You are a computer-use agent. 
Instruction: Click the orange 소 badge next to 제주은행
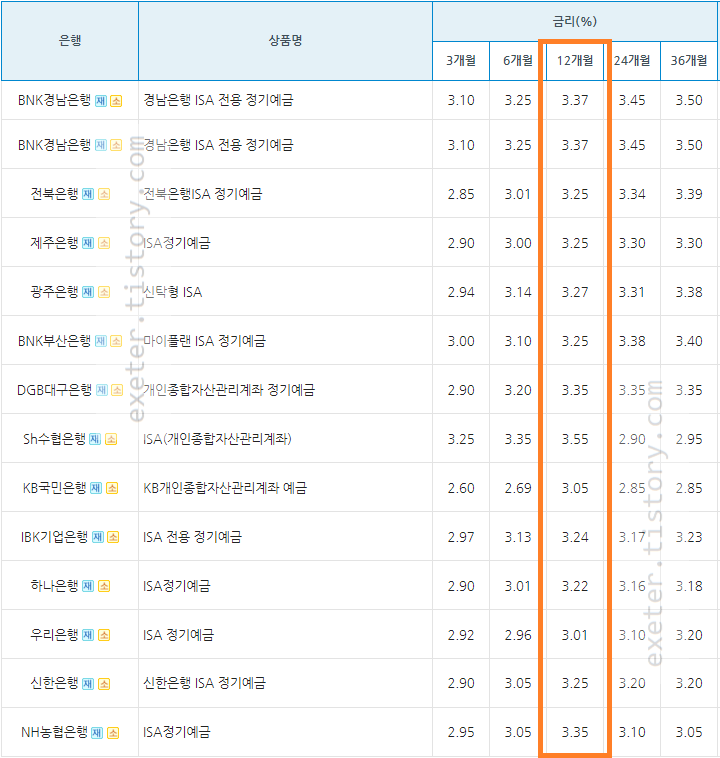tap(104, 243)
